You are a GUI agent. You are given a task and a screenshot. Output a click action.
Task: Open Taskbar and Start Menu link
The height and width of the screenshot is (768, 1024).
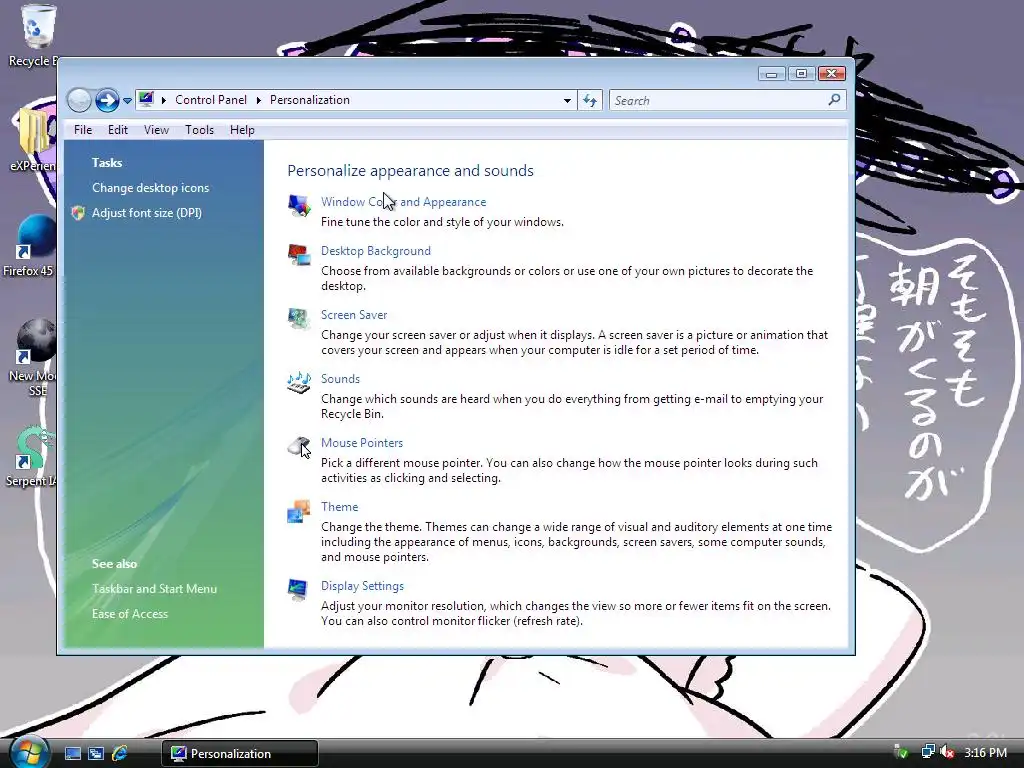(x=154, y=589)
